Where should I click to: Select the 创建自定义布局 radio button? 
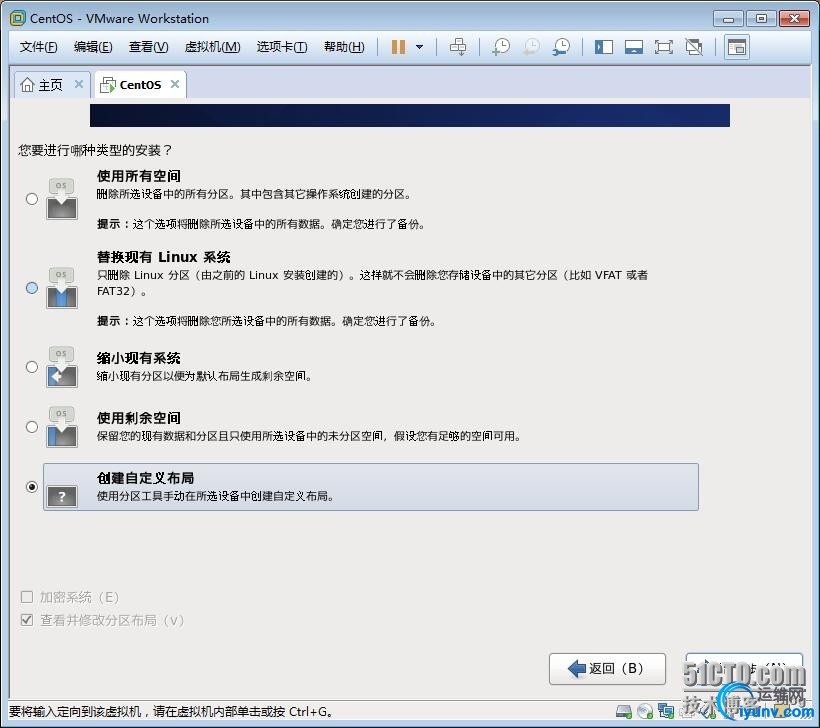coord(32,487)
